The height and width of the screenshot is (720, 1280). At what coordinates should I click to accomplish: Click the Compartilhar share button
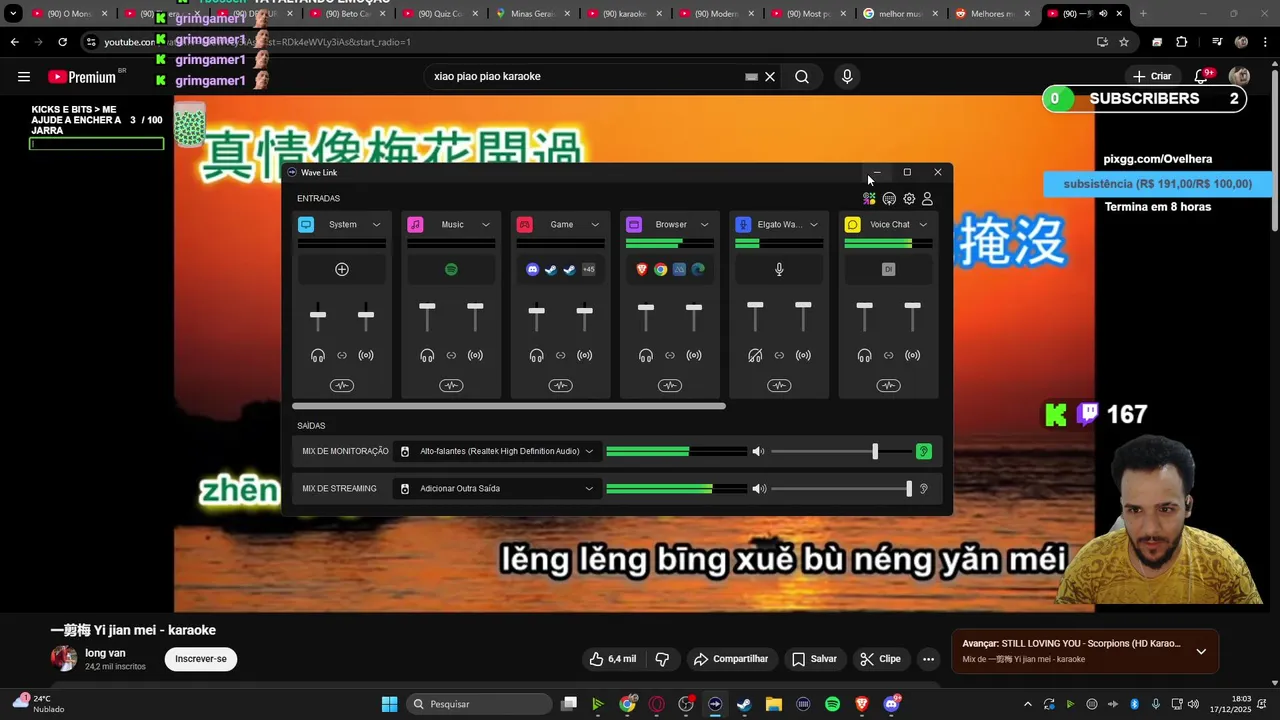pyautogui.click(x=731, y=659)
